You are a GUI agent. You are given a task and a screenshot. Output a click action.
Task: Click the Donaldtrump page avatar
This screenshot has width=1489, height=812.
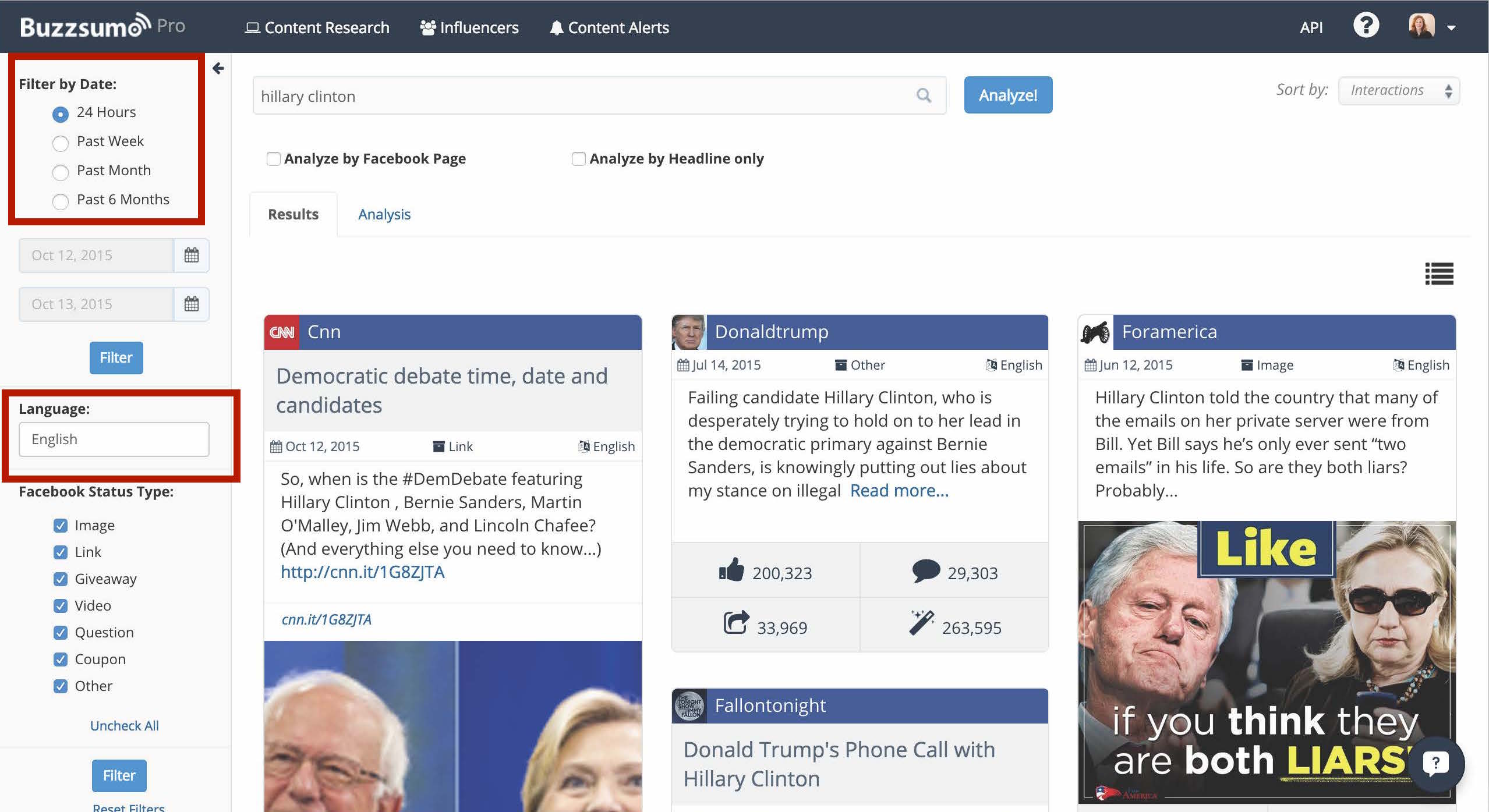point(689,332)
